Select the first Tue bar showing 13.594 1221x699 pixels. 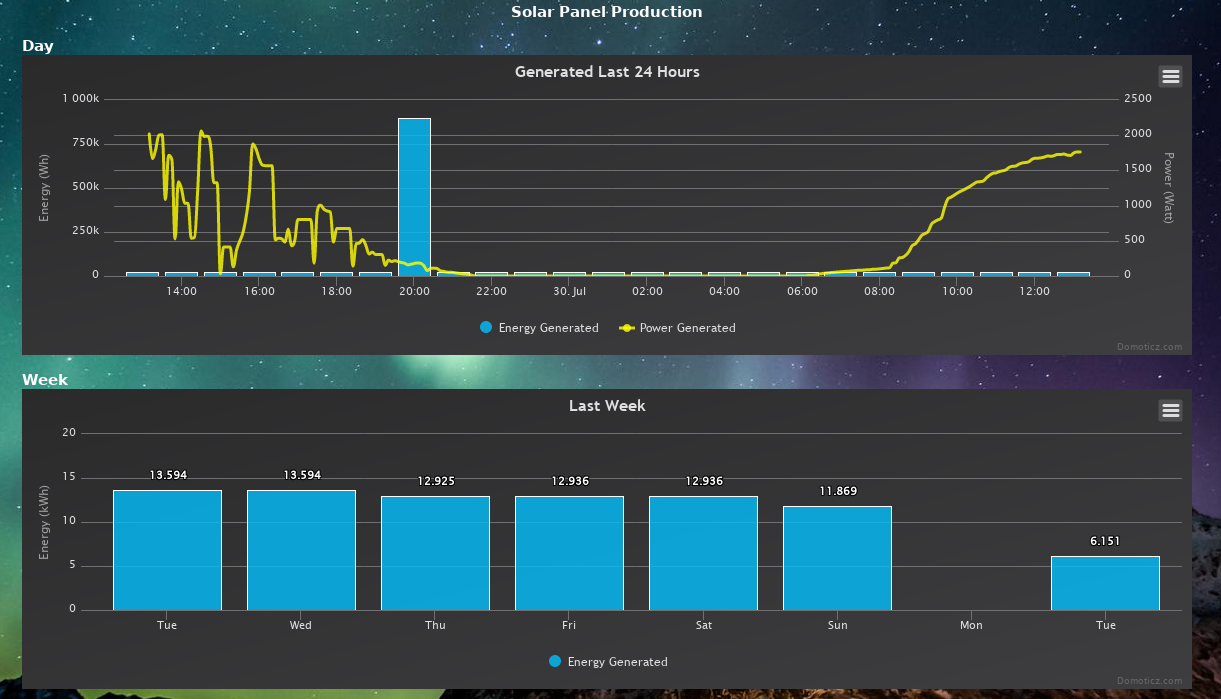pos(167,550)
